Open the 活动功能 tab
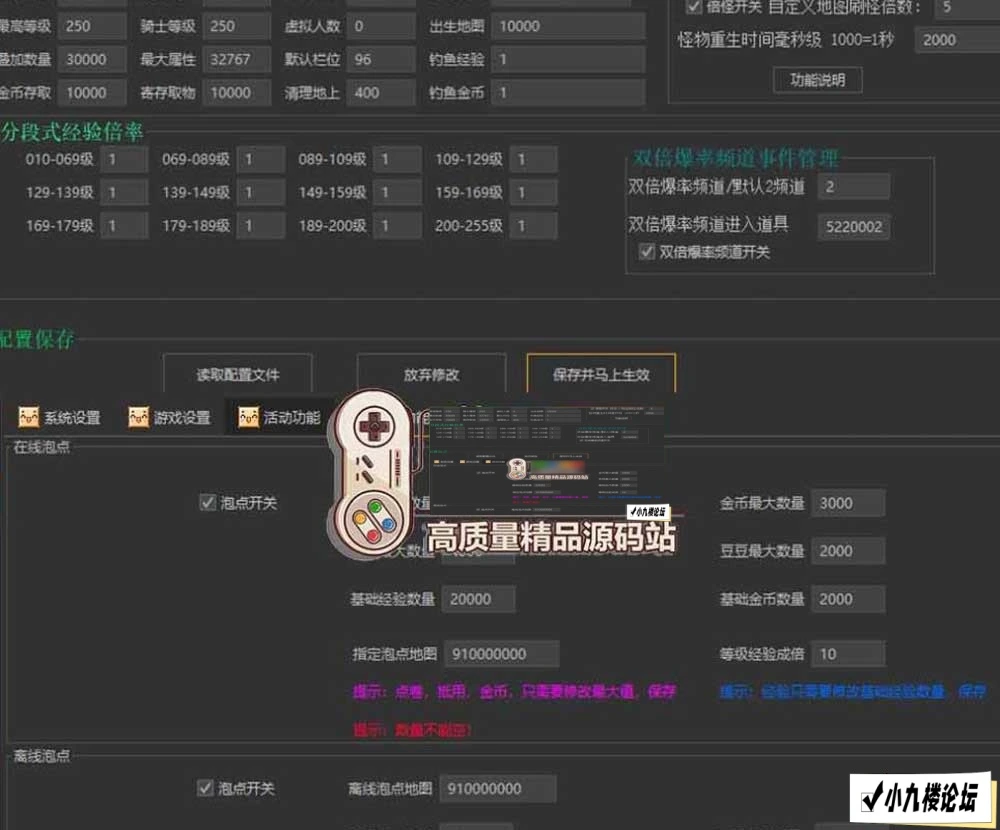This screenshot has height=830, width=1000. (279, 418)
